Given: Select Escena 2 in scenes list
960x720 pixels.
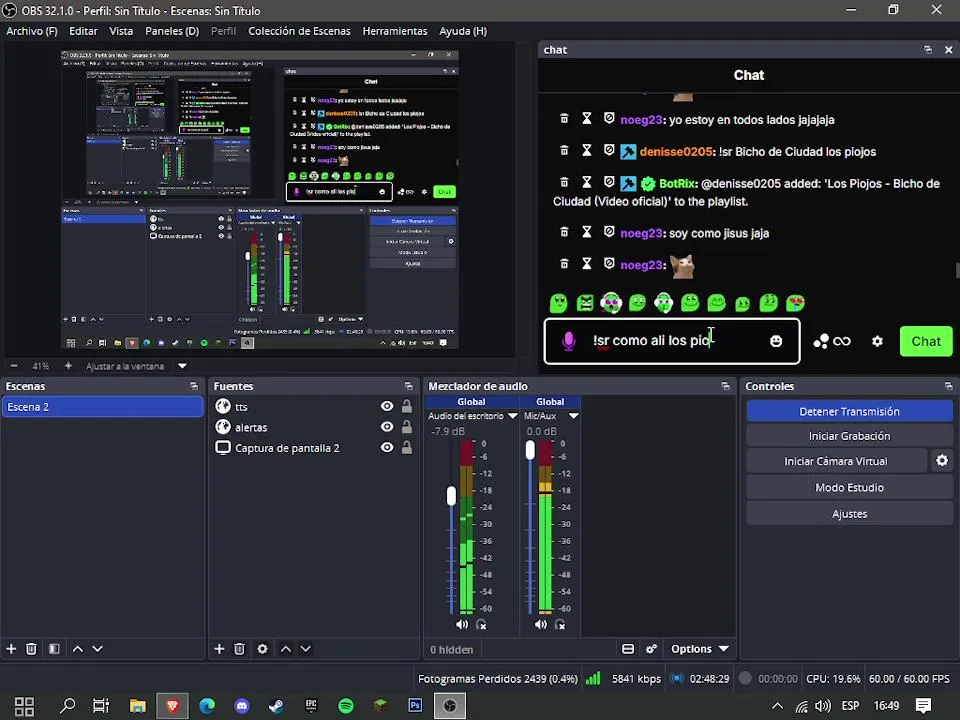Looking at the screenshot, I should click(102, 407).
